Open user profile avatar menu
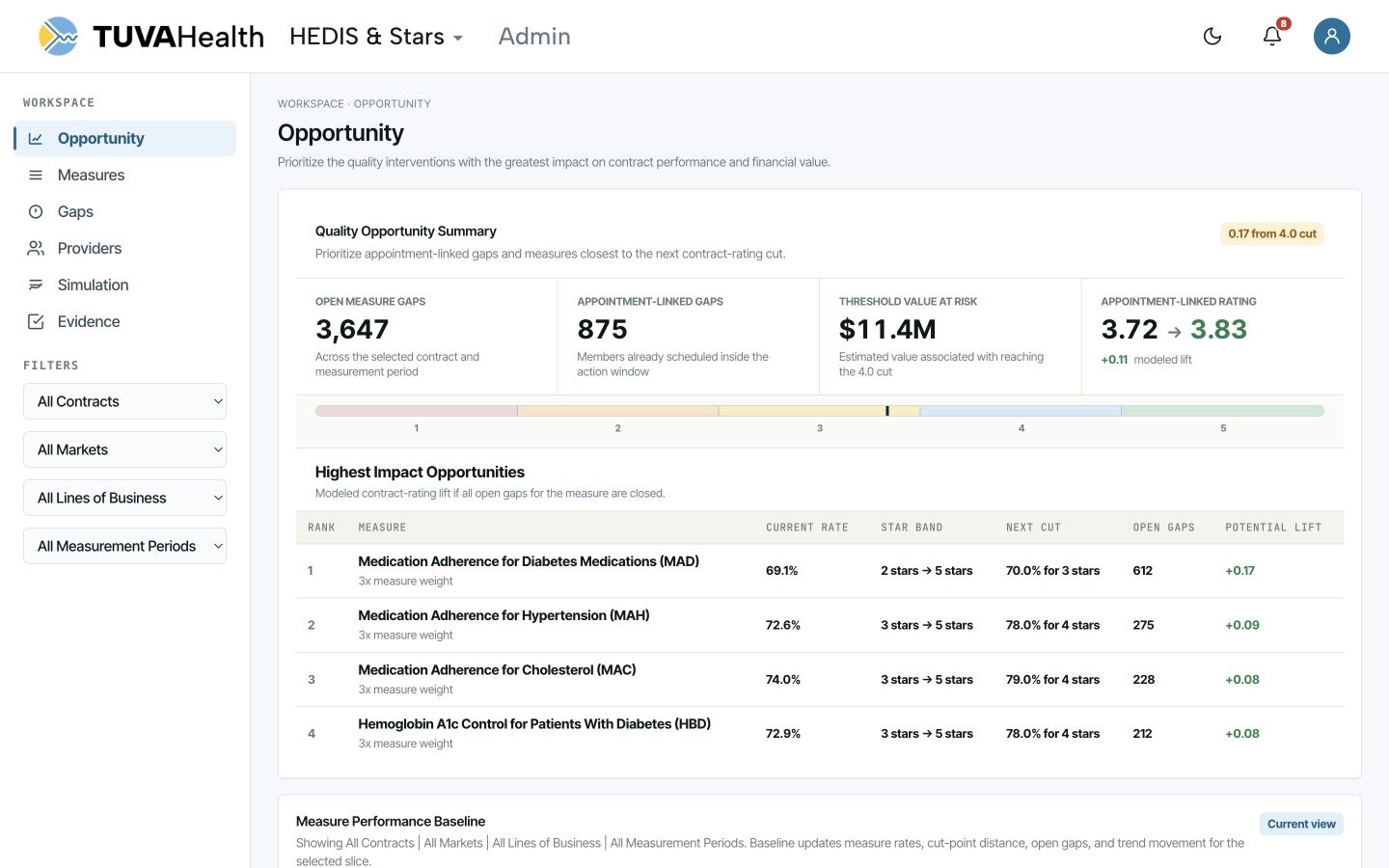 click(x=1331, y=37)
